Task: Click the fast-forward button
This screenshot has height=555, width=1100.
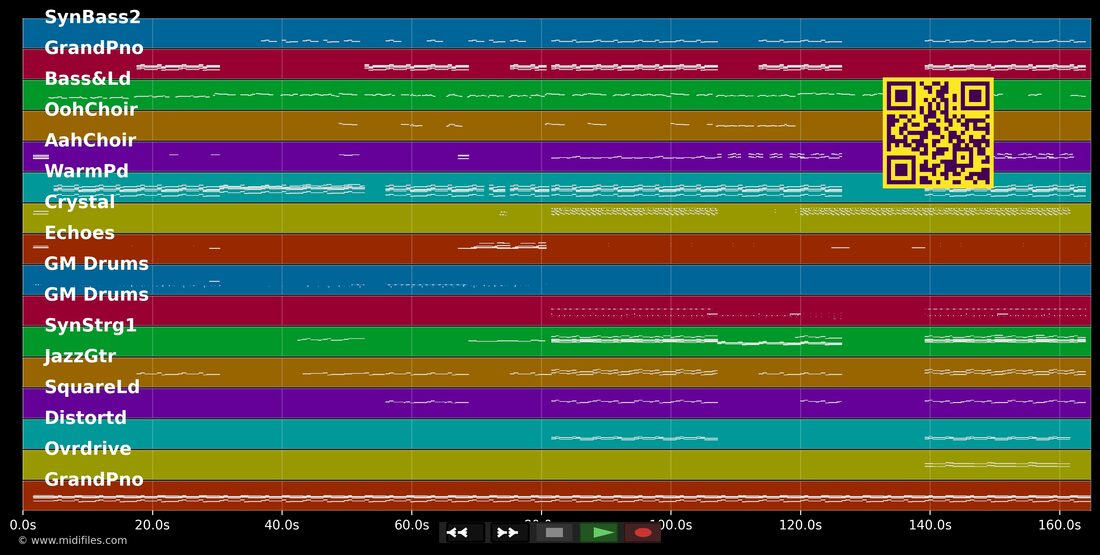Action: [x=509, y=533]
